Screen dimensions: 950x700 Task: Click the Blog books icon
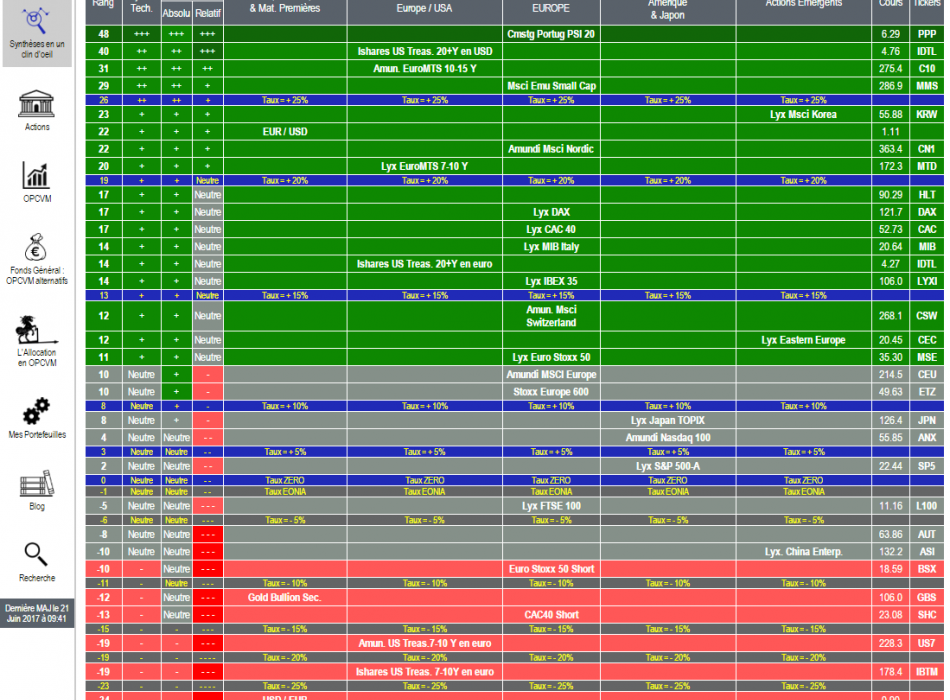36,484
